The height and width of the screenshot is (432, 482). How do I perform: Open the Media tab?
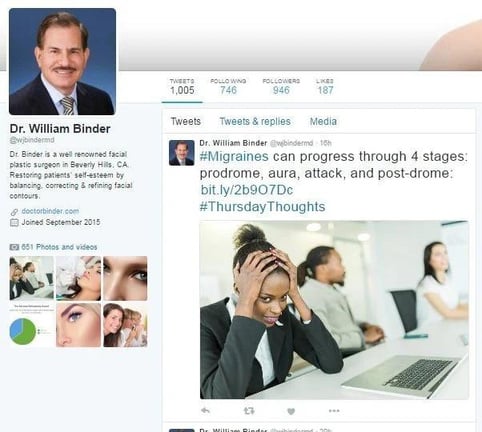point(323,121)
